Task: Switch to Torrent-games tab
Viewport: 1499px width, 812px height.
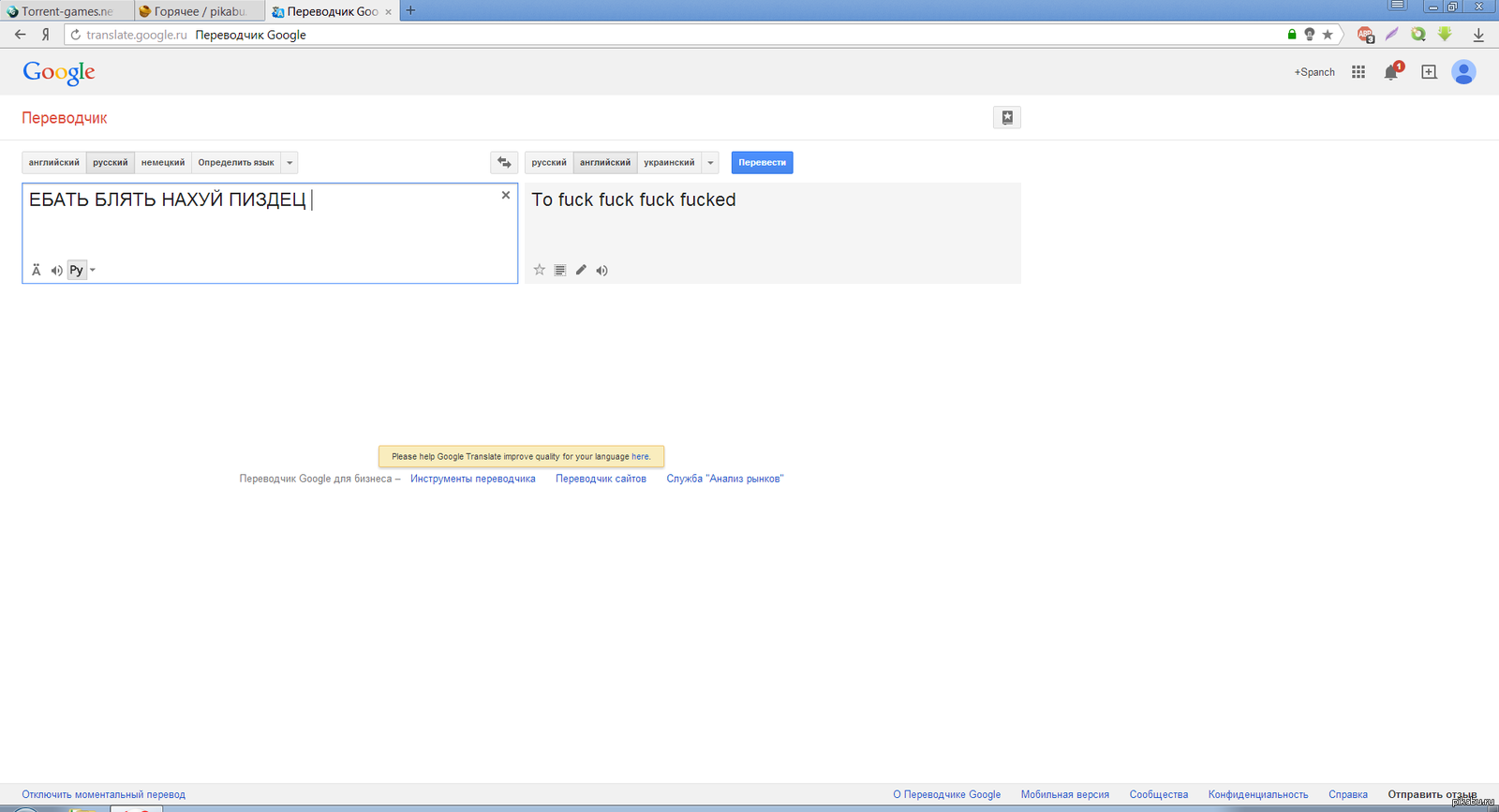Action: coord(66,11)
